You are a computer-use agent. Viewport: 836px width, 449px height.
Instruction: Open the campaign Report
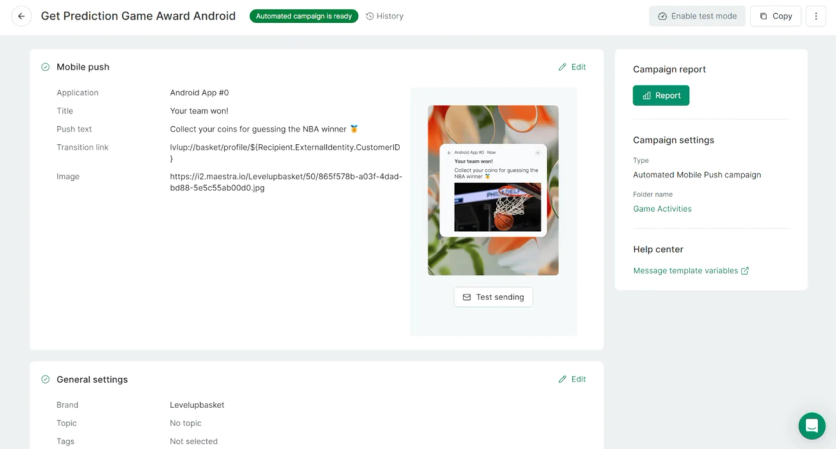(661, 95)
